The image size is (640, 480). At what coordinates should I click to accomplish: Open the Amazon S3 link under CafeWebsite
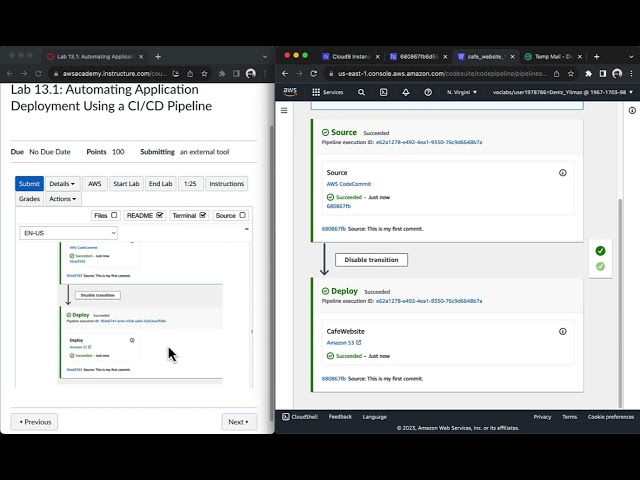coord(344,343)
